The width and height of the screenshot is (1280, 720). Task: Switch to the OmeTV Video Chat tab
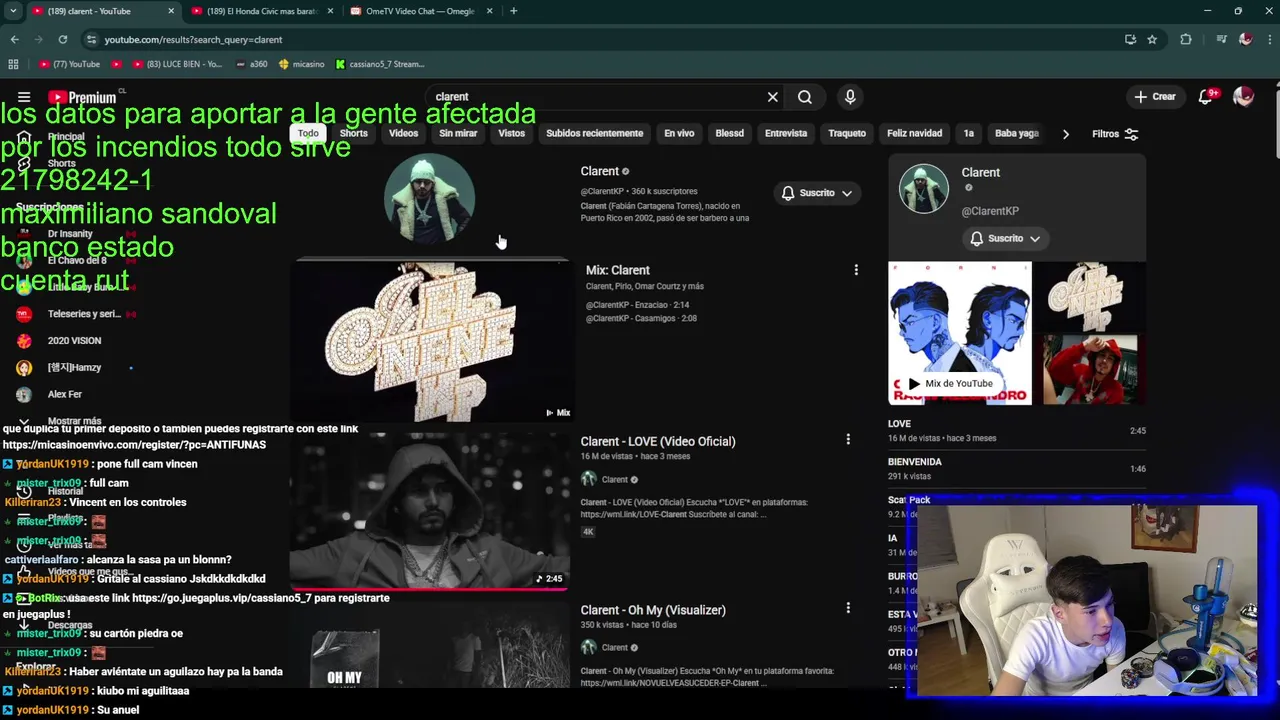(x=420, y=11)
